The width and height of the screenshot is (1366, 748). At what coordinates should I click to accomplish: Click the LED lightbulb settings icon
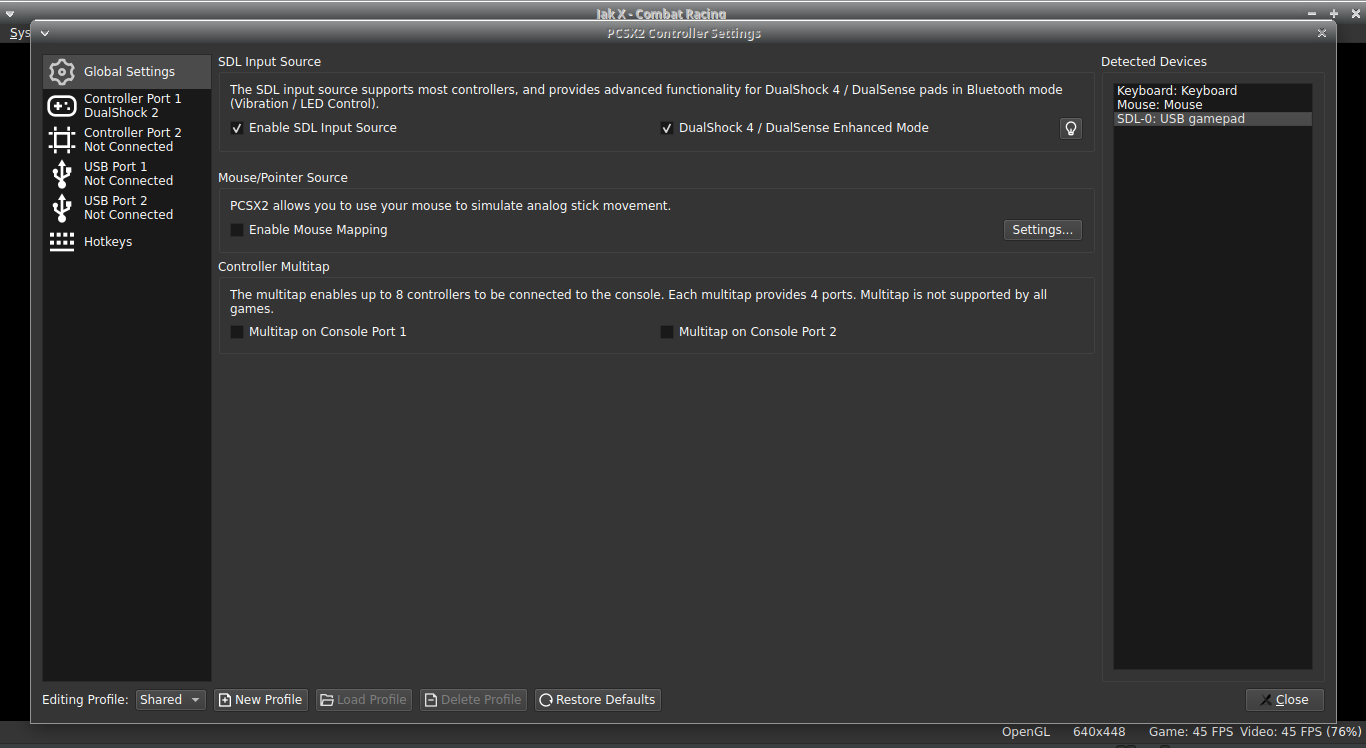(x=1070, y=127)
